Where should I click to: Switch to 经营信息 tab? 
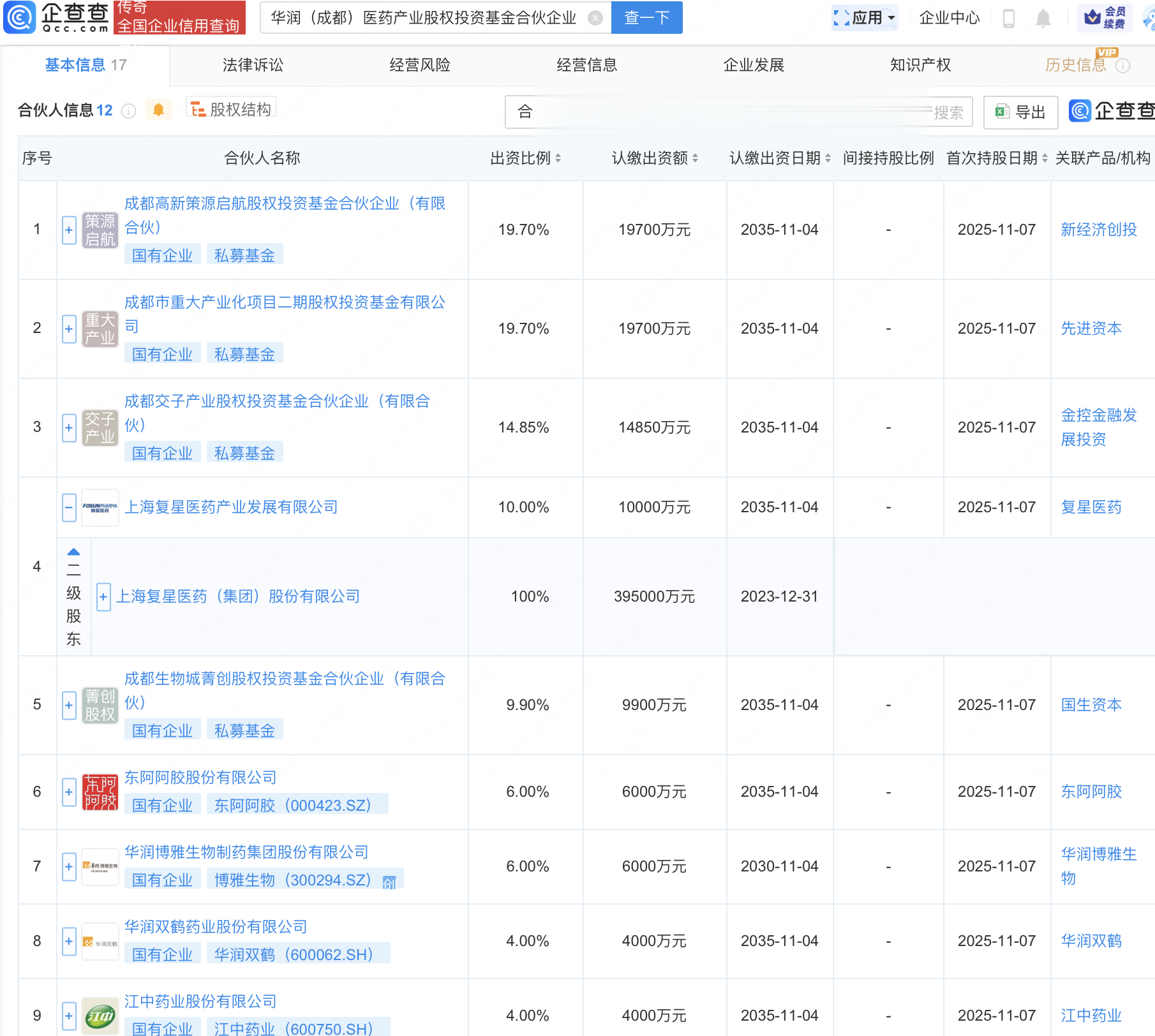coord(586,65)
